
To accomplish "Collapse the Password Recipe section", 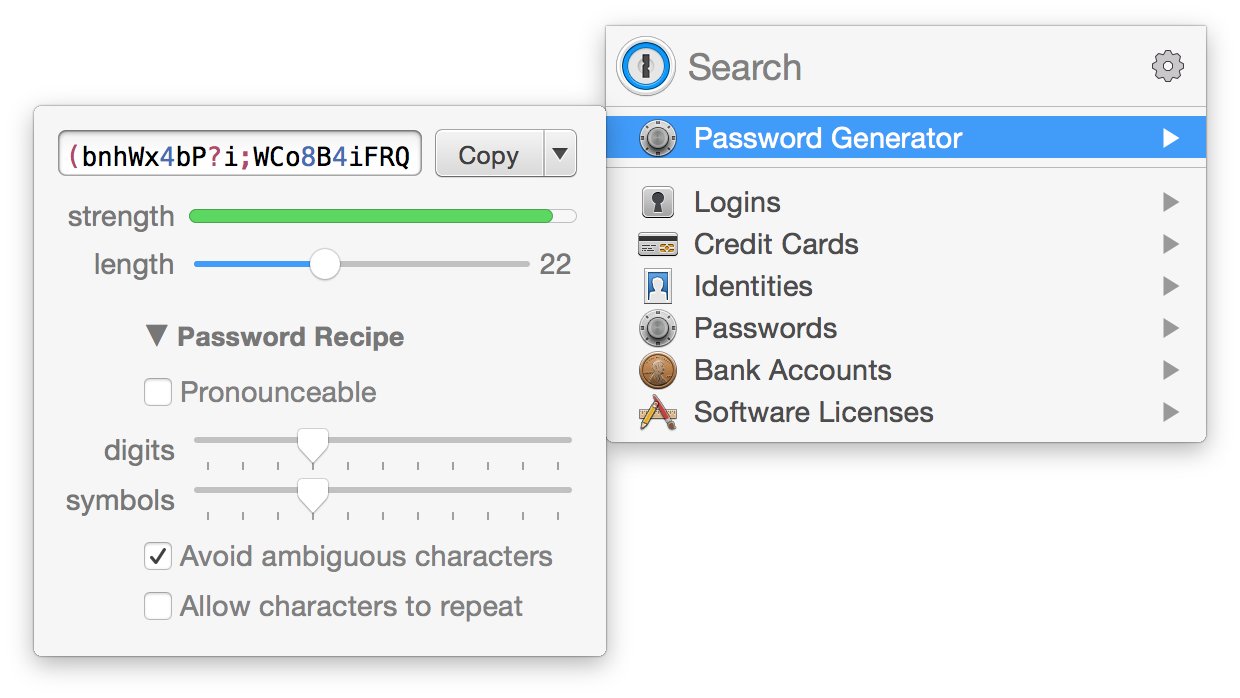I will click(156, 336).
